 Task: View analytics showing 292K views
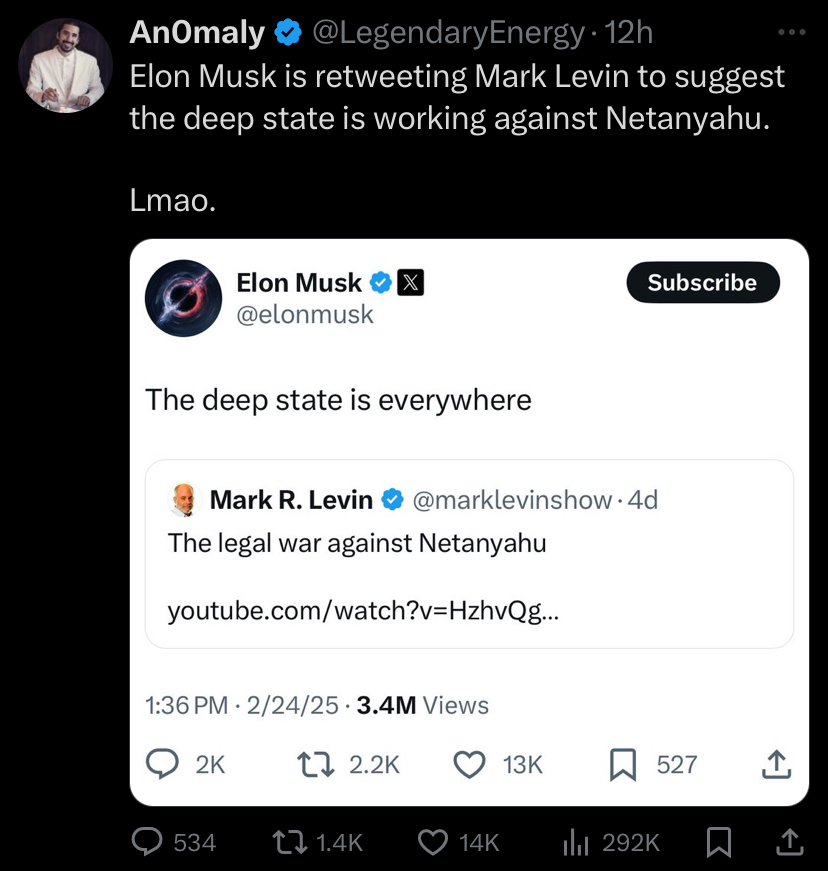[x=611, y=842]
